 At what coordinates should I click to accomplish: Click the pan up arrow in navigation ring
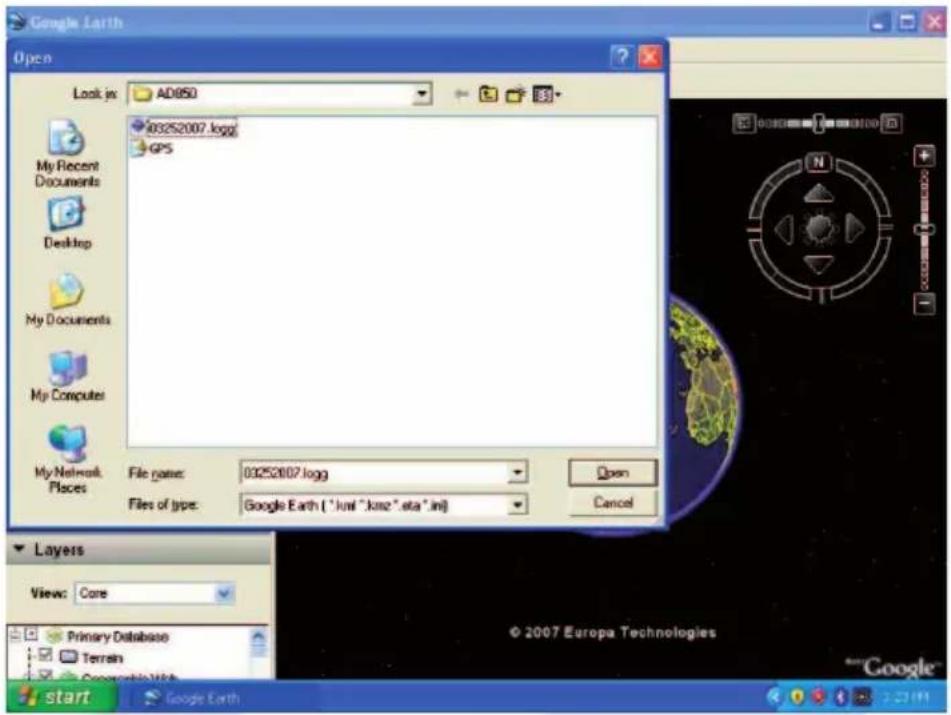coord(819,194)
